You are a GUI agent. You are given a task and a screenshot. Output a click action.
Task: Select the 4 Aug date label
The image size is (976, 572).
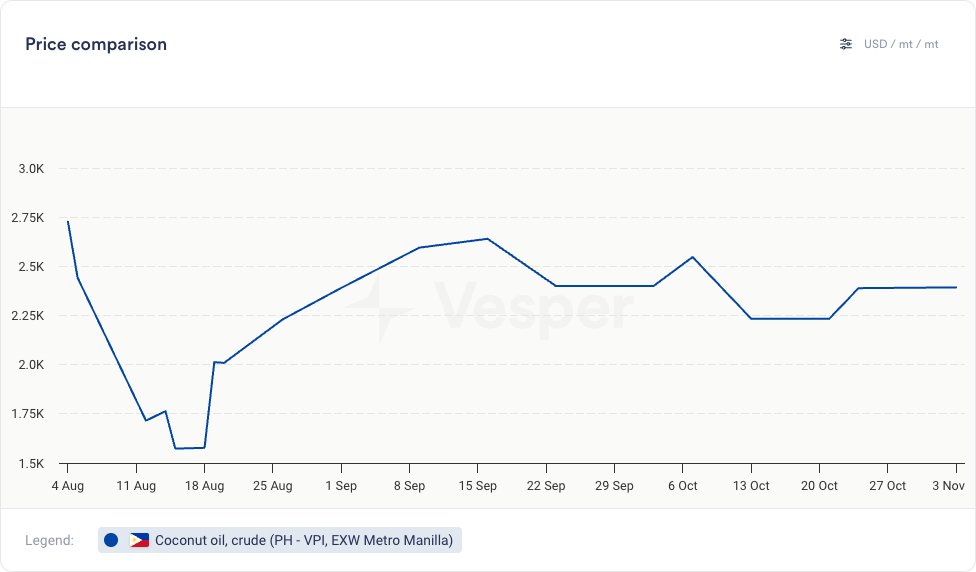[67, 486]
